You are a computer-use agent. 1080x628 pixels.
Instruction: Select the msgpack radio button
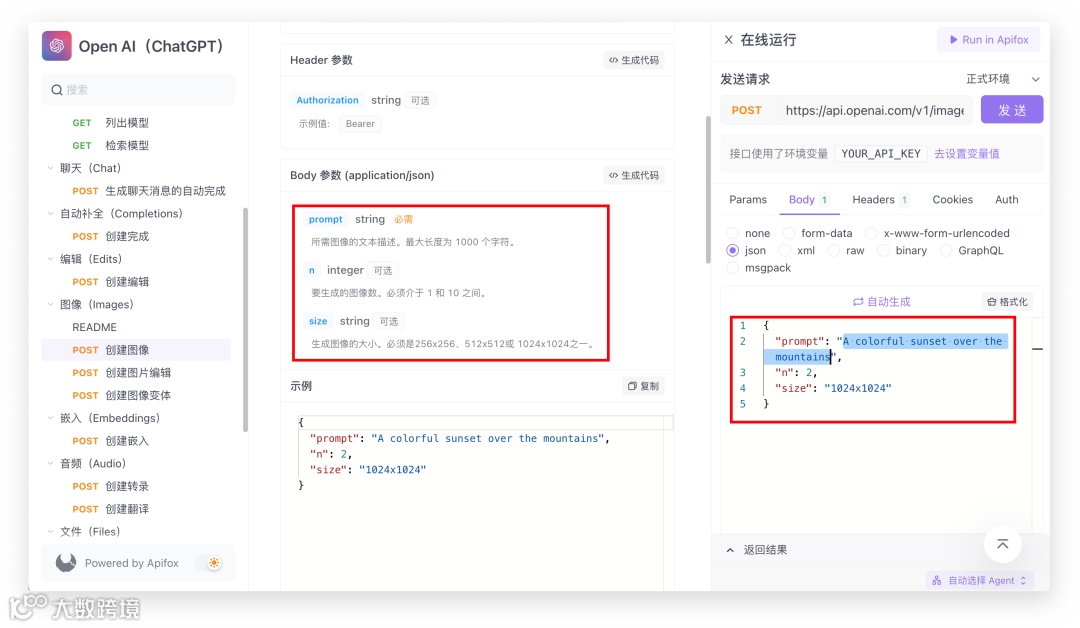click(x=733, y=268)
